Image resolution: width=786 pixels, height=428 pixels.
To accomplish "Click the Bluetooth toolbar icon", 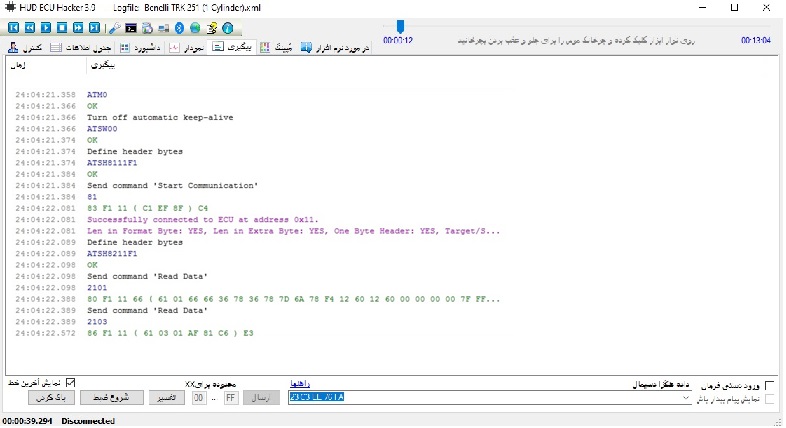I will tap(179, 28).
